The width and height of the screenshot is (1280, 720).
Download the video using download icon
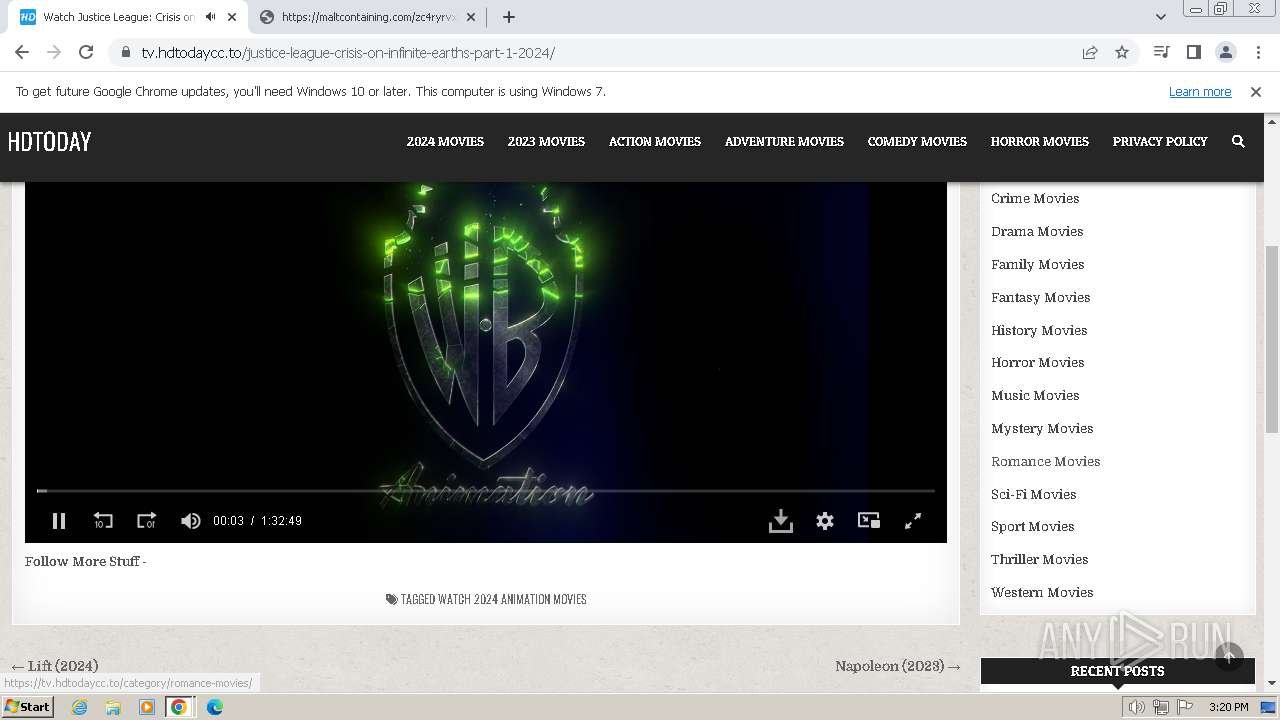pos(781,520)
